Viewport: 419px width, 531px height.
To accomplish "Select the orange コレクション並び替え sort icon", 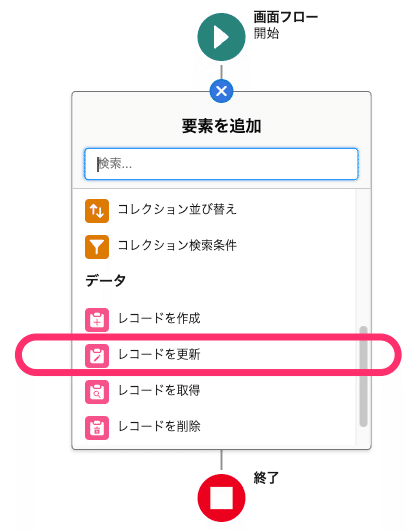I will (97, 211).
